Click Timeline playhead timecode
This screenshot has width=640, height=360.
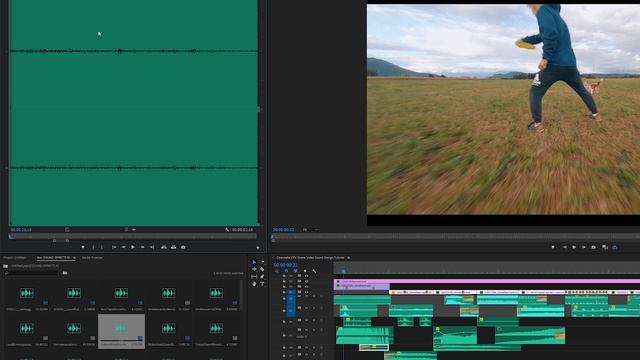[286, 265]
